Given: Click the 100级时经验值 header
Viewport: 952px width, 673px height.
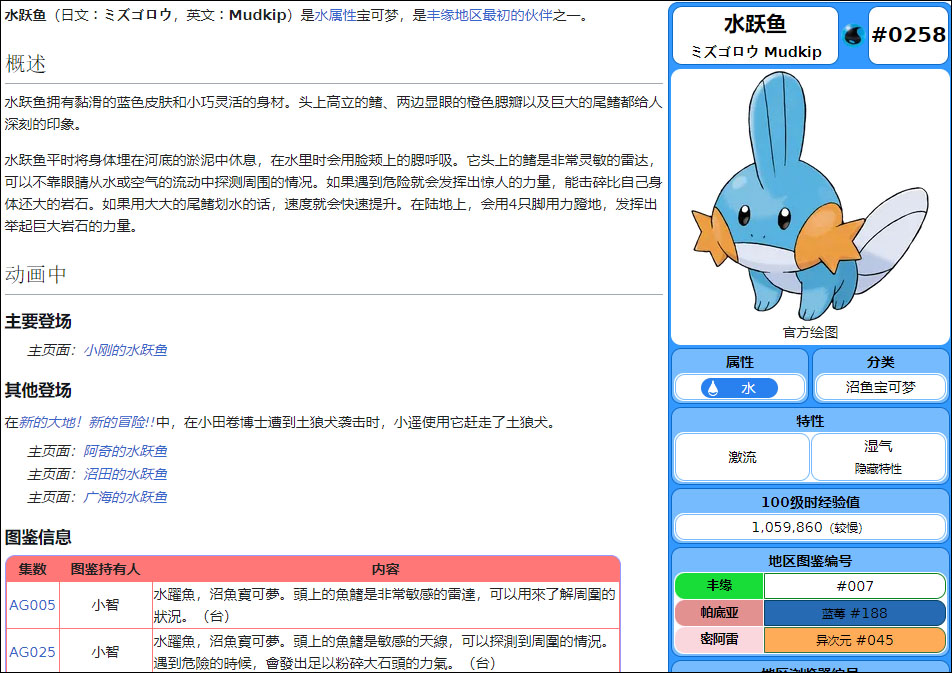Looking at the screenshot, I should click(x=810, y=502).
